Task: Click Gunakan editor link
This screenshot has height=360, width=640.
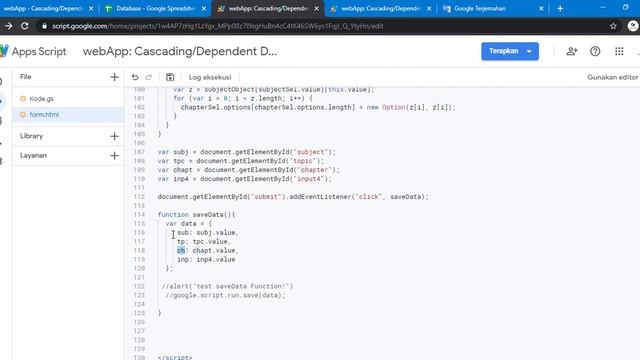Action: (613, 77)
